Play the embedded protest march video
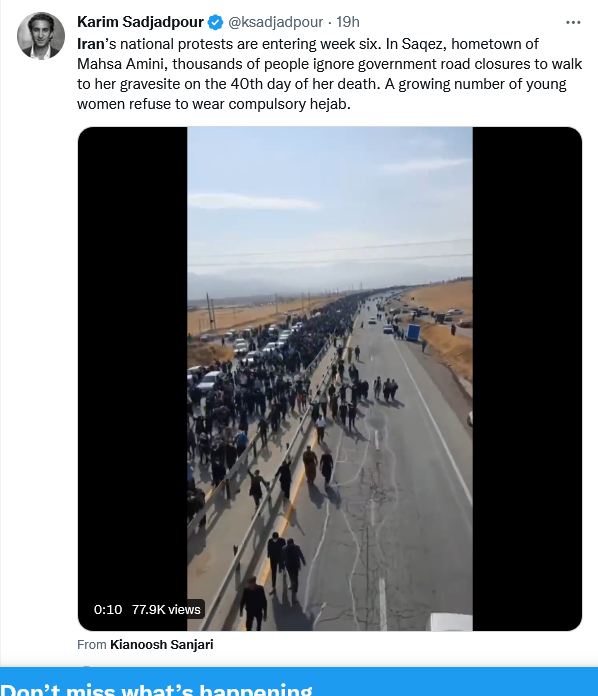This screenshot has width=598, height=696. pos(330,379)
